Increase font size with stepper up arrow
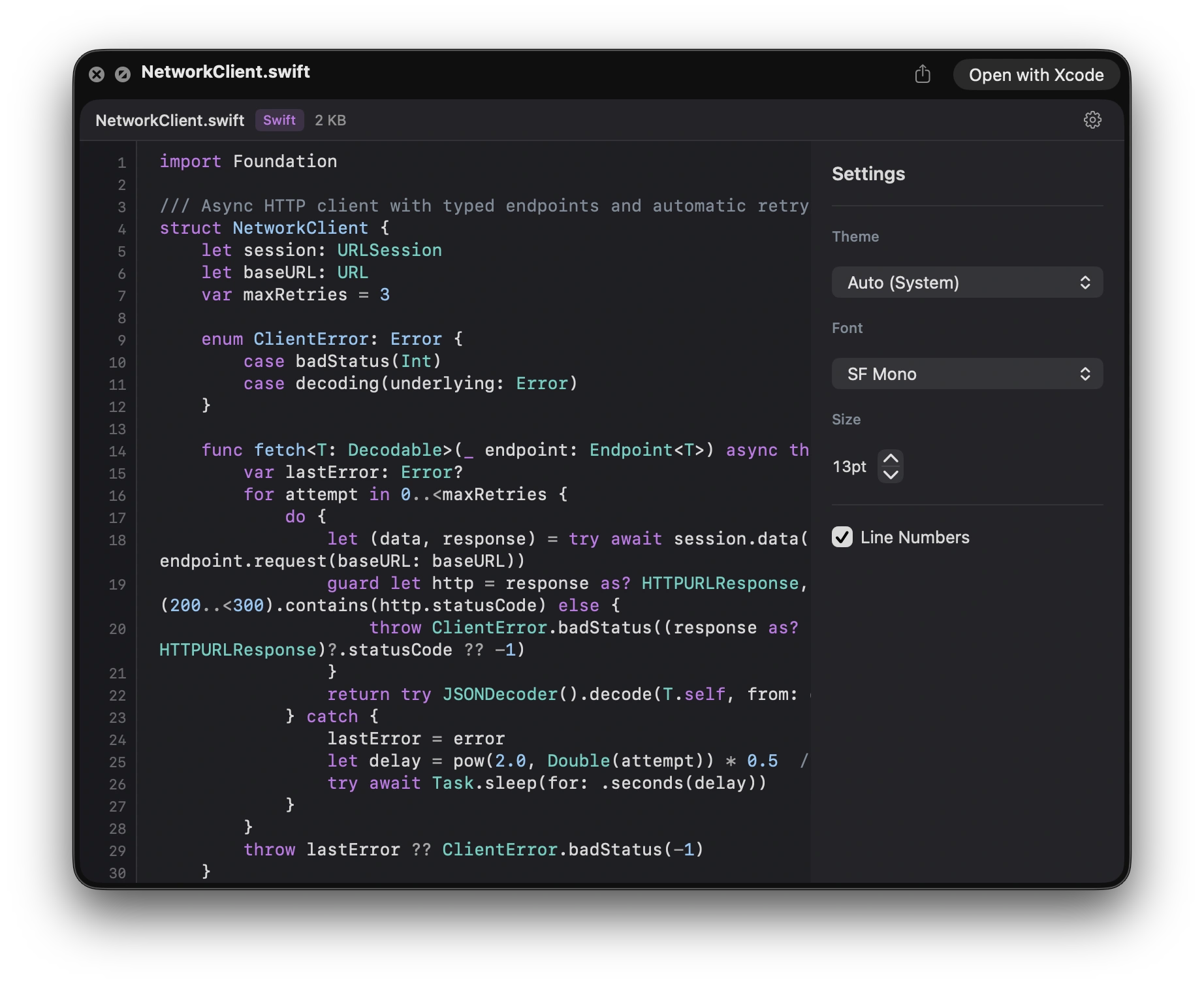This screenshot has width=1204, height=986. tap(891, 458)
